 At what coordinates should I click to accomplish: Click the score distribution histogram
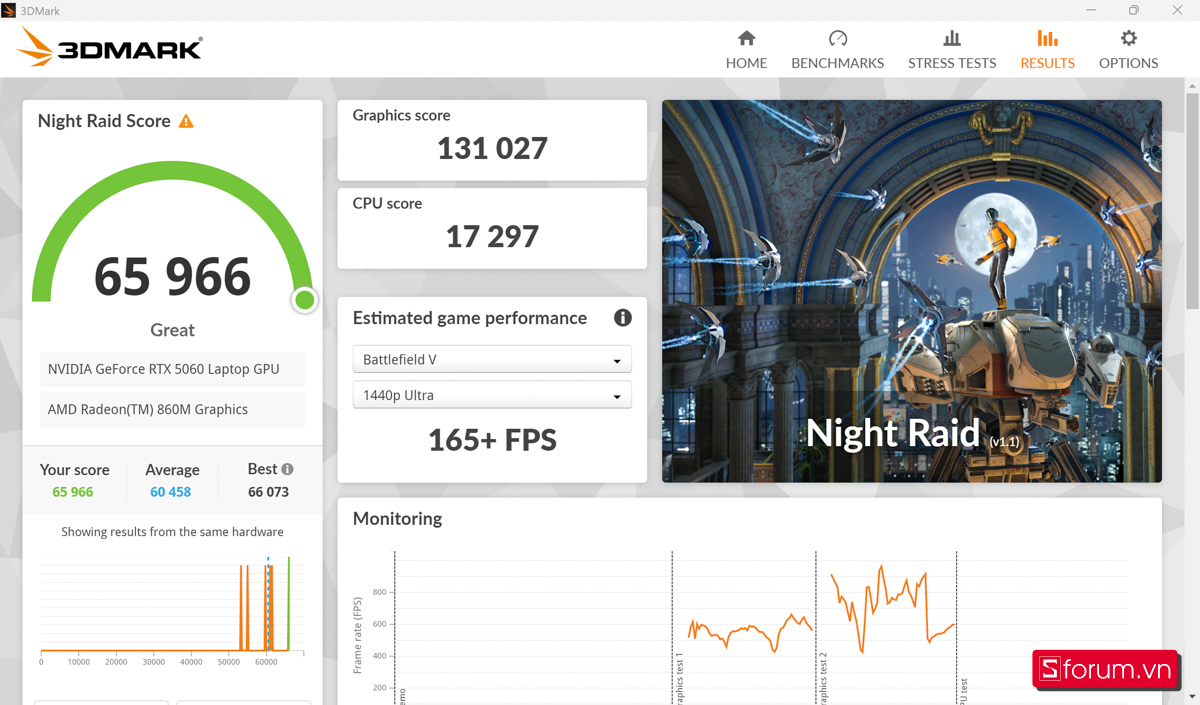click(172, 609)
